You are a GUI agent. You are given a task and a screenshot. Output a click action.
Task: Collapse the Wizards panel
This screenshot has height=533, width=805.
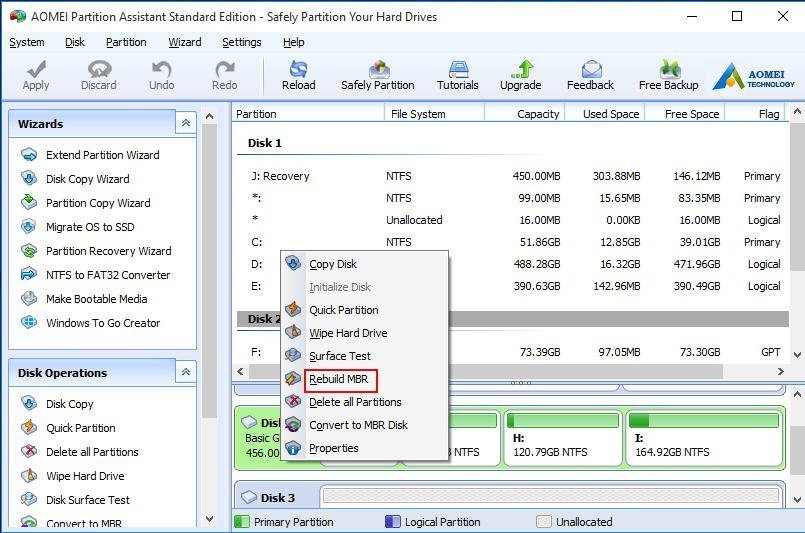click(x=186, y=123)
